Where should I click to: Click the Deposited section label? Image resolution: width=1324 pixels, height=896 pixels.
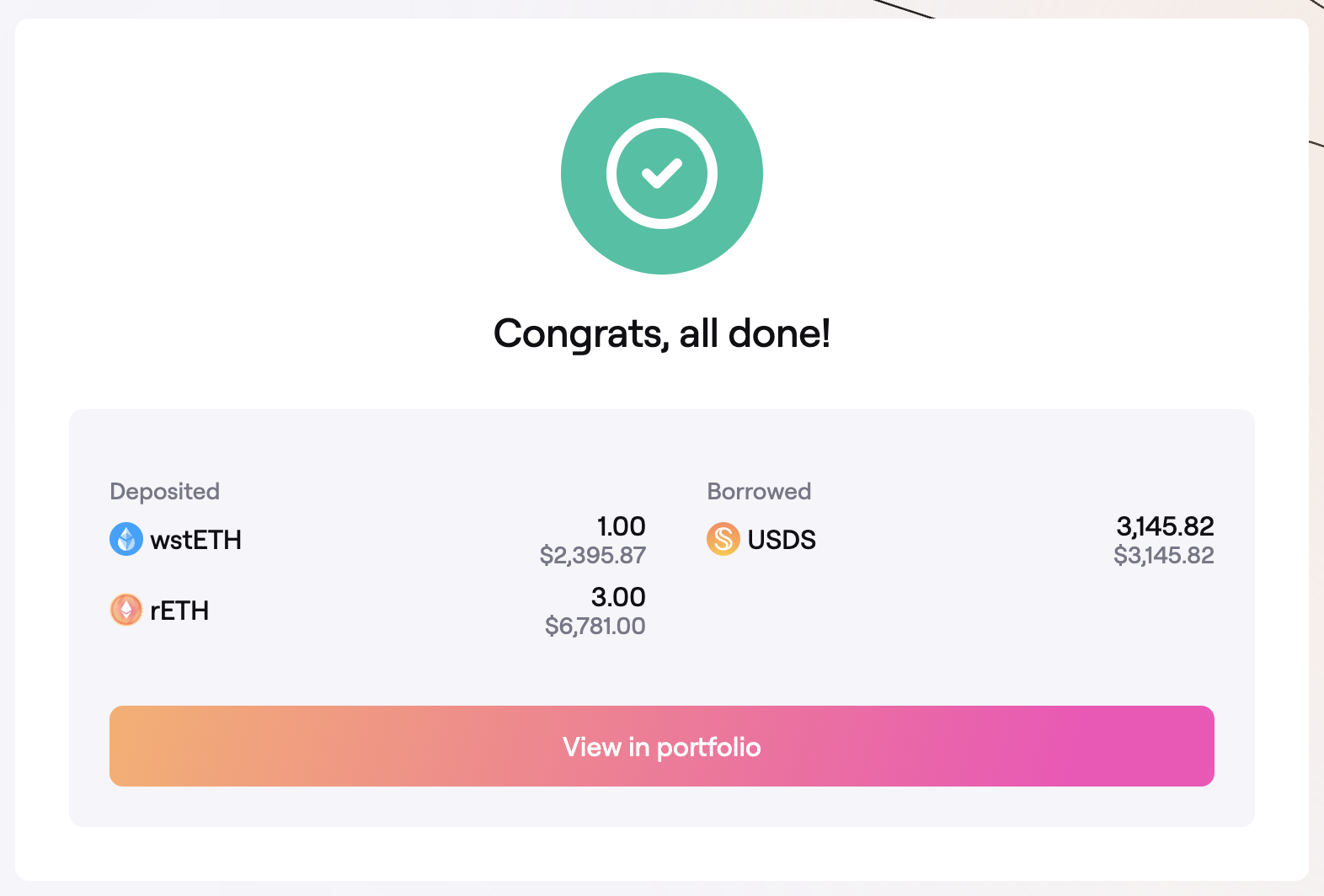pos(164,491)
